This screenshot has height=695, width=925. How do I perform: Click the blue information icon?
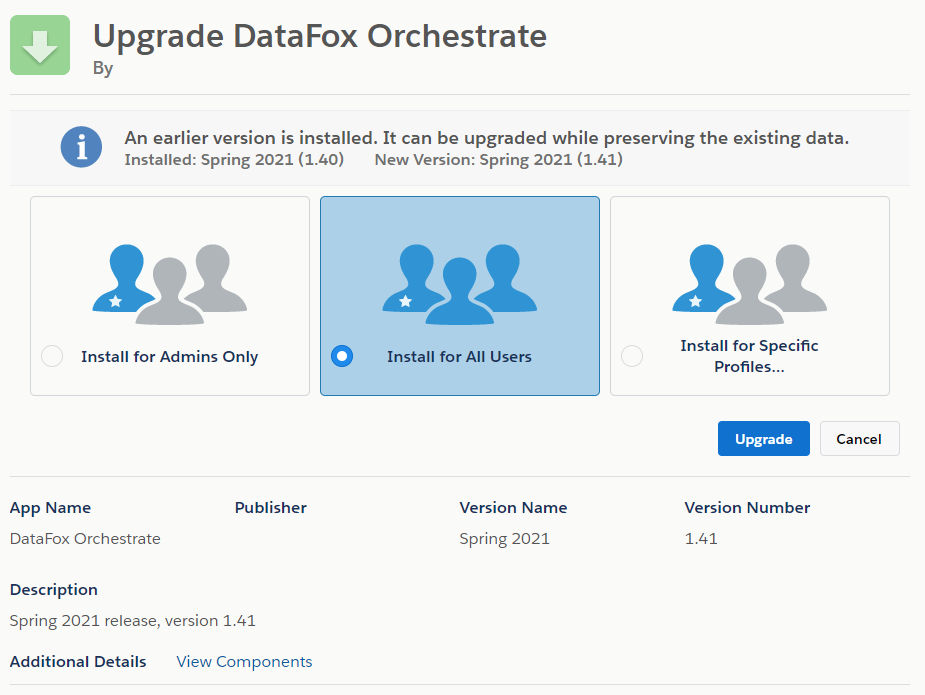(81, 147)
